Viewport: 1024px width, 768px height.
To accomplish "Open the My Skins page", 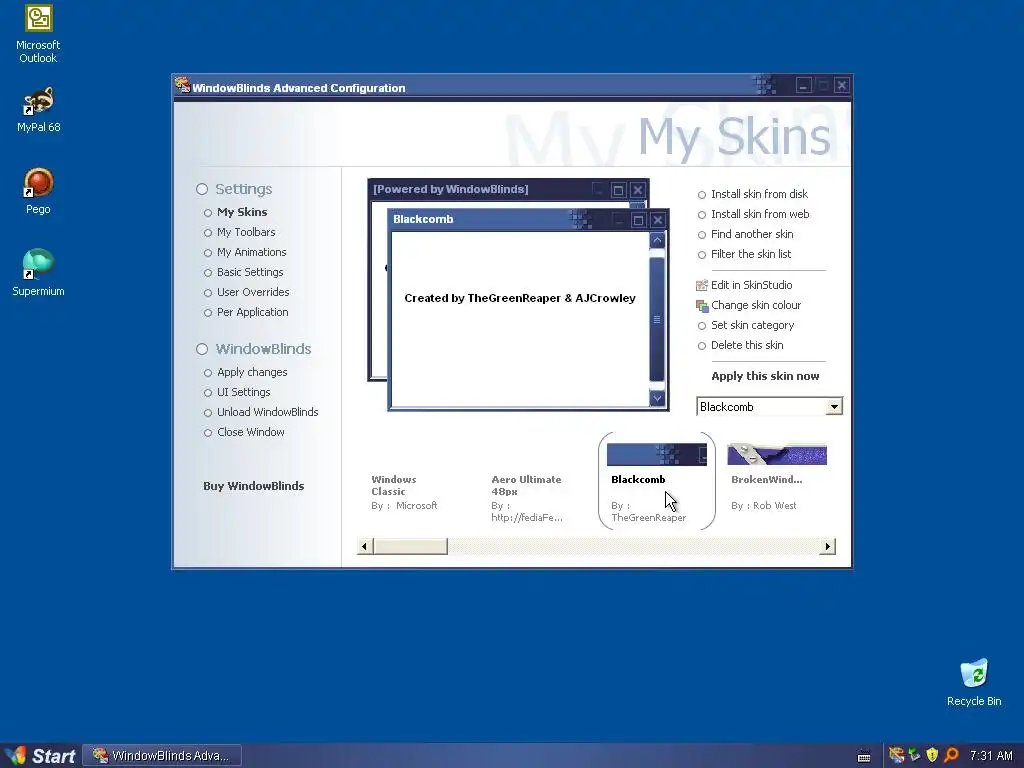I will click(x=242, y=212).
